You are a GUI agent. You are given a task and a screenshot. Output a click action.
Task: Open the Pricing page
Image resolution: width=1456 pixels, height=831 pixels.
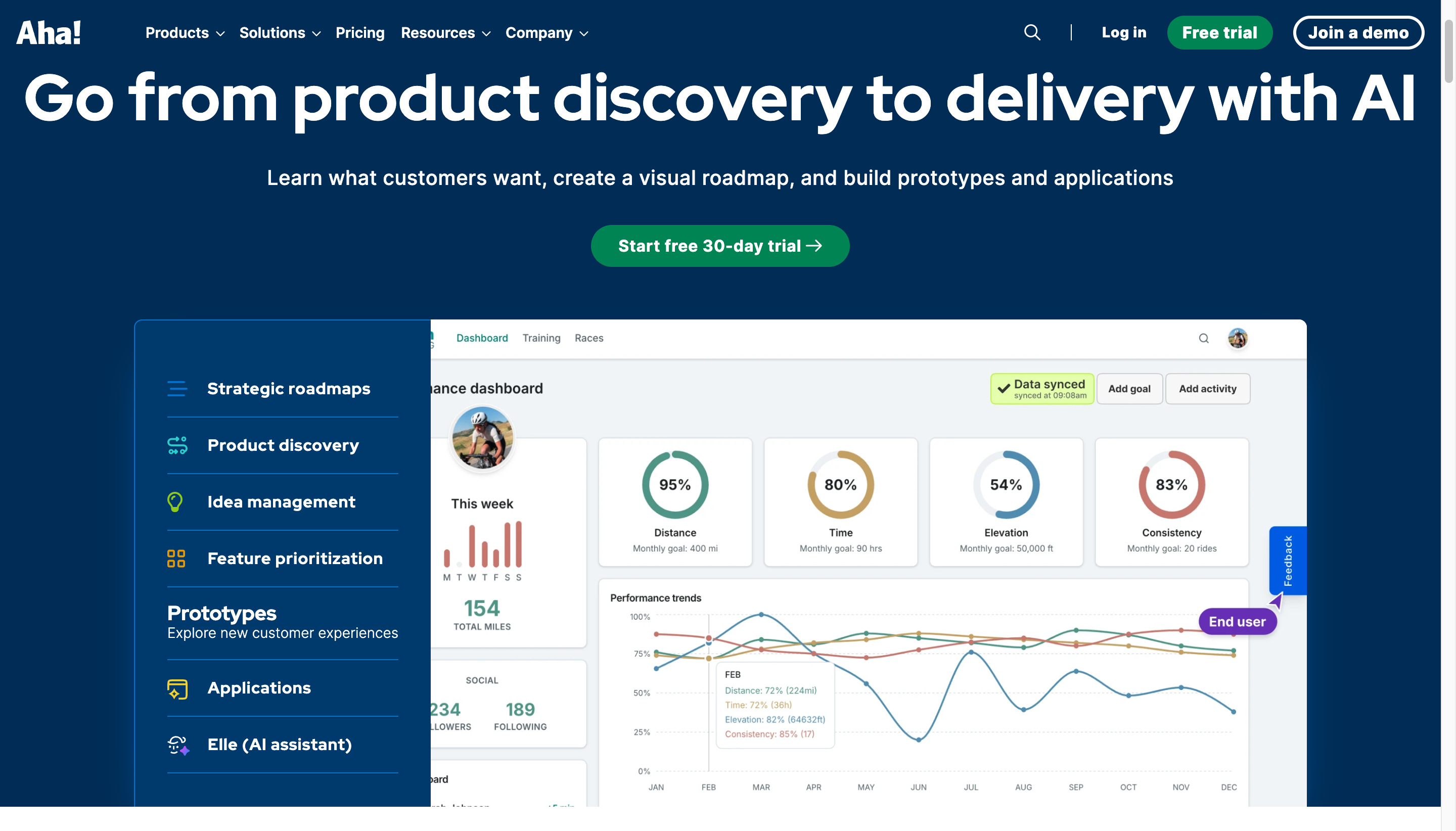pos(360,33)
